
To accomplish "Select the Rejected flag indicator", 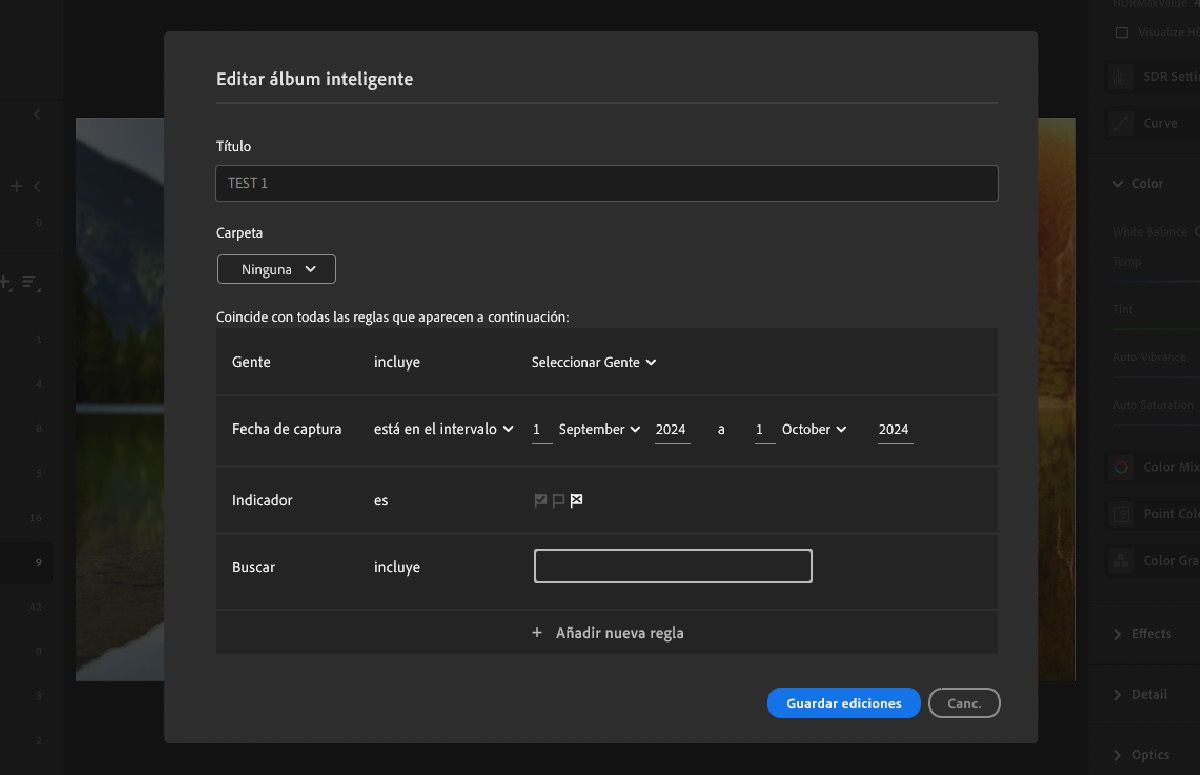I will pos(576,500).
